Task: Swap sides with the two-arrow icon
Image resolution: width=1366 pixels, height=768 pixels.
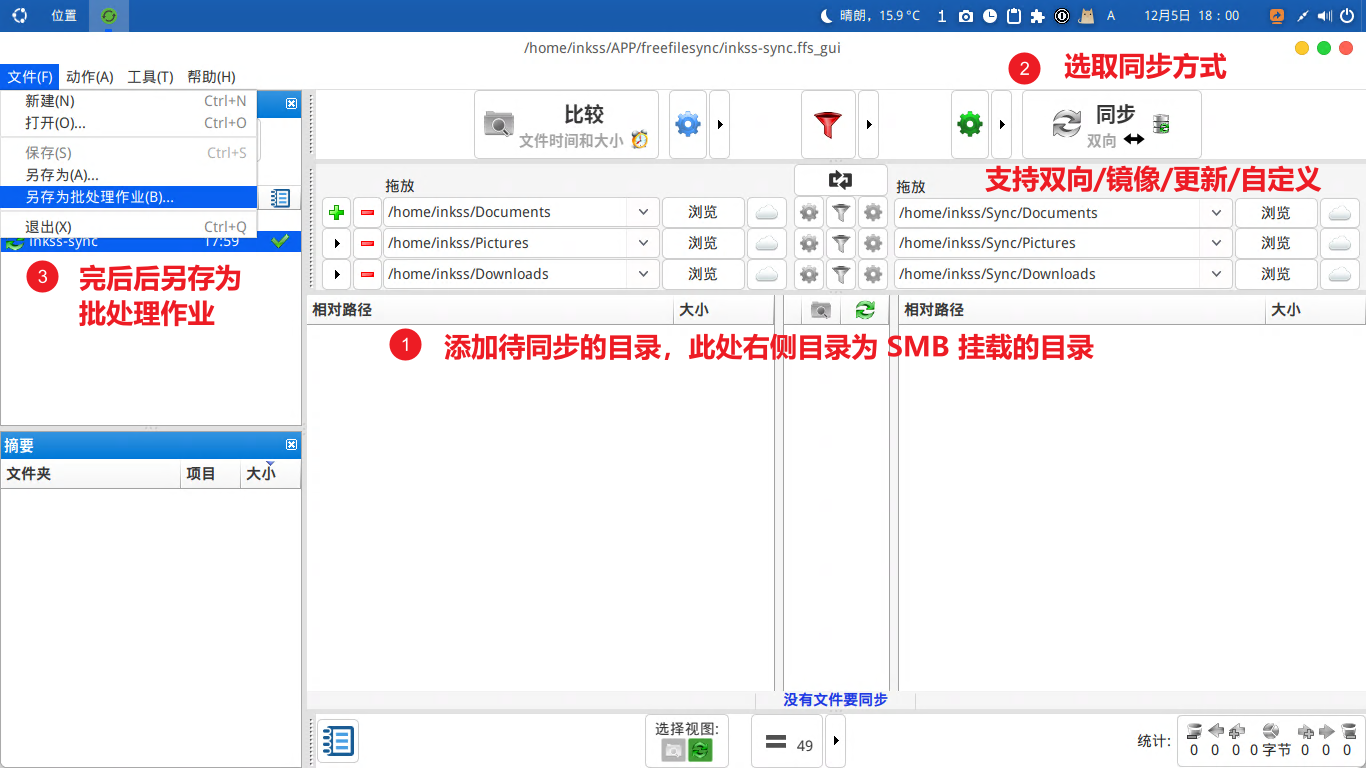Action: pyautogui.click(x=840, y=180)
